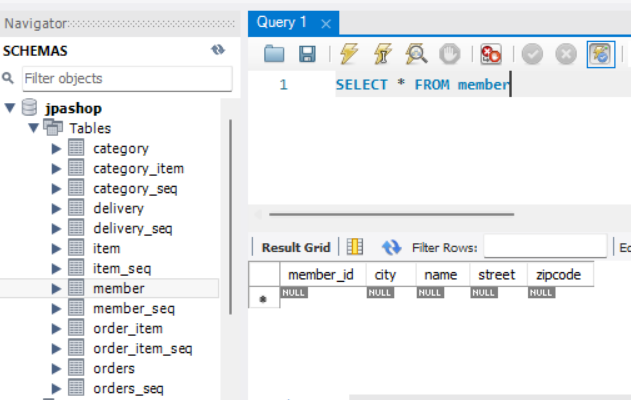The height and width of the screenshot is (400, 631).
Task: Toggle the result grid column layout icon
Action: click(355, 247)
